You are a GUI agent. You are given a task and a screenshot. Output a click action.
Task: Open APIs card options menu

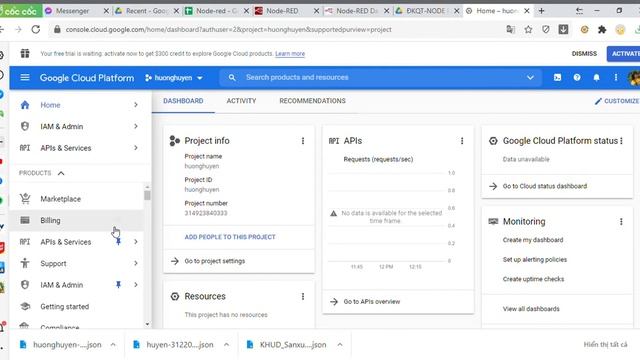tap(462, 141)
